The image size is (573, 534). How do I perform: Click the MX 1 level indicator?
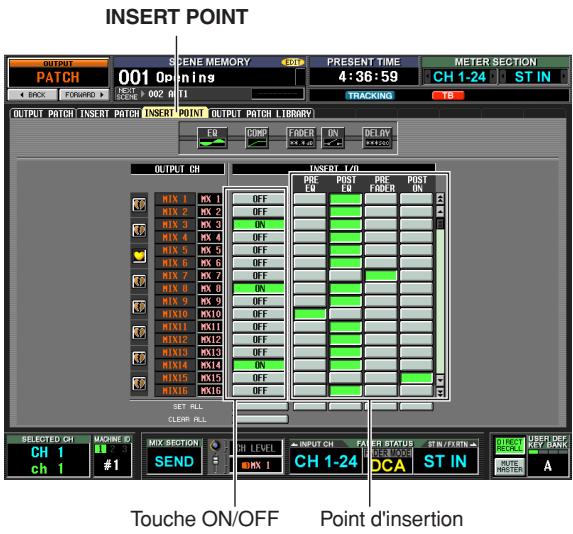coord(256,465)
